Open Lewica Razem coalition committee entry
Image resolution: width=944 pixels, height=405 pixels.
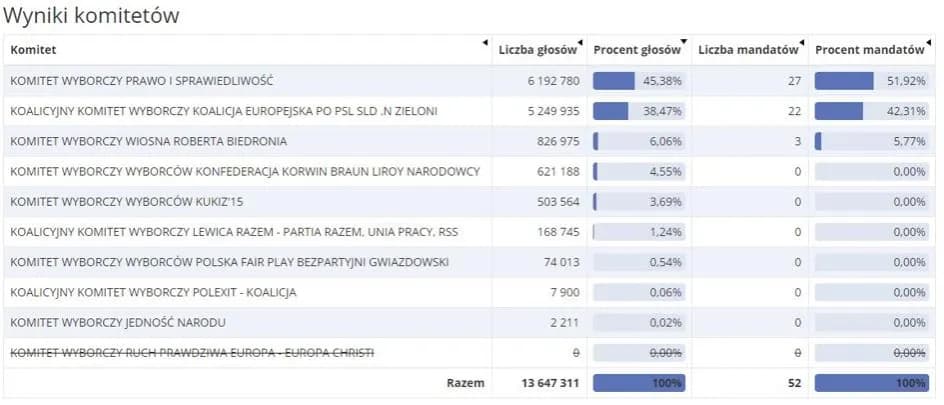pyautogui.click(x=235, y=232)
